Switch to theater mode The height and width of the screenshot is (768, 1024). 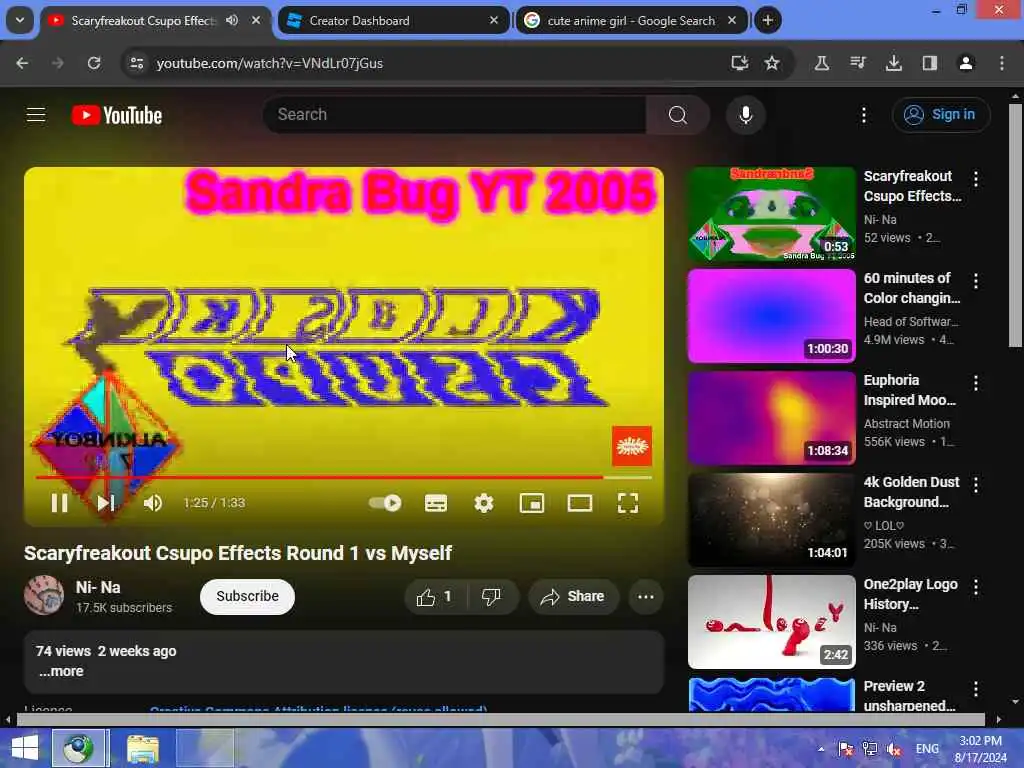tap(580, 503)
